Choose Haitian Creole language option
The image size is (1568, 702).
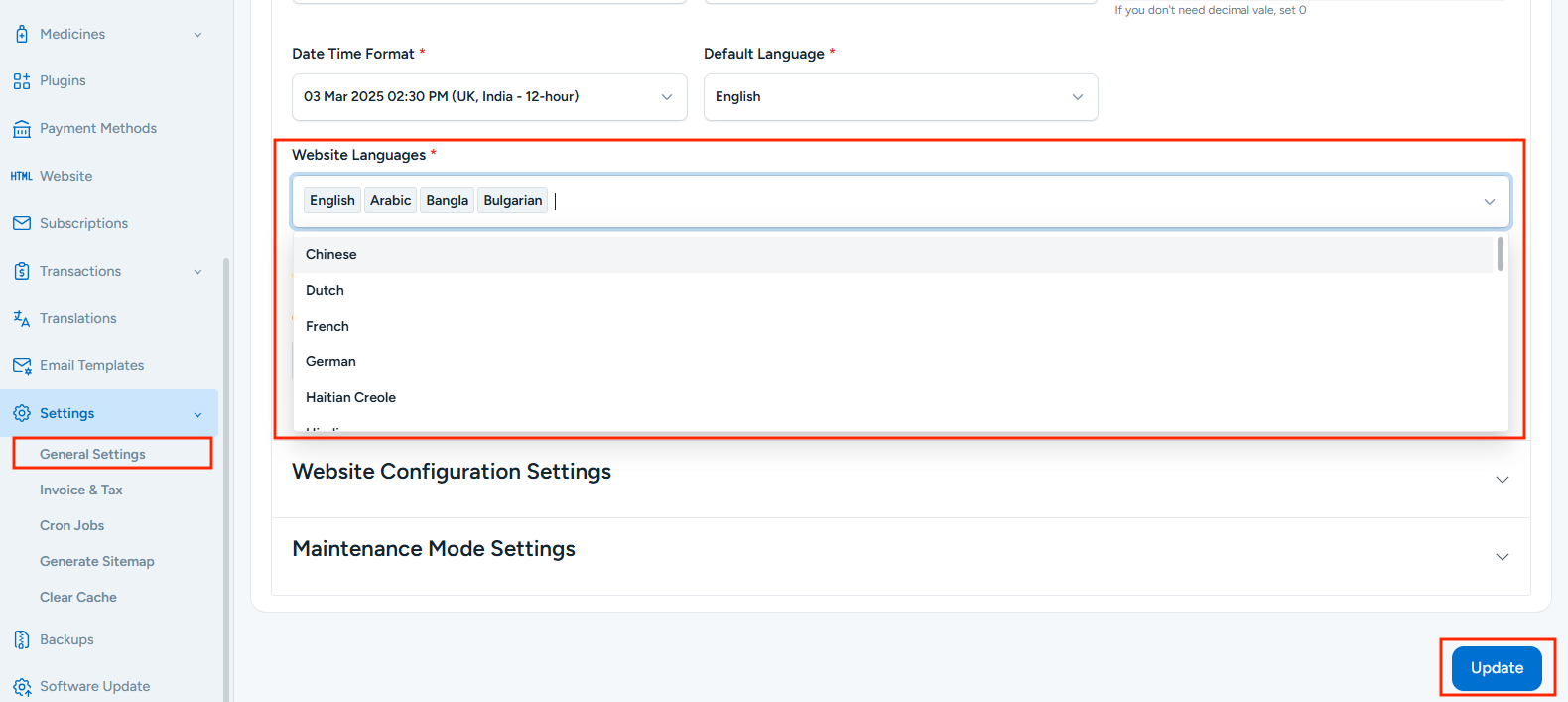tap(350, 398)
